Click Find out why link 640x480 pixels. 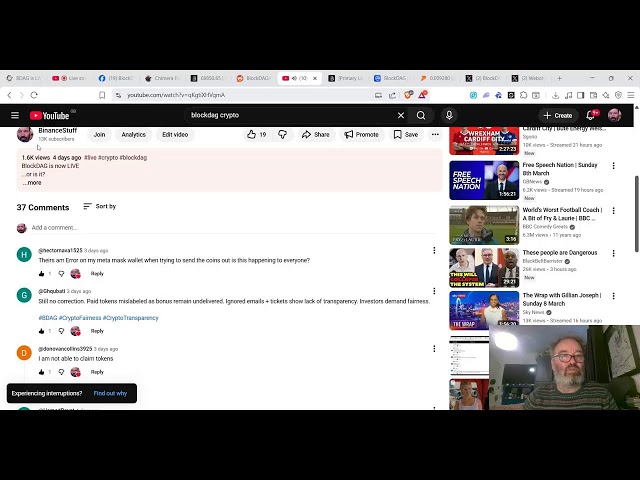110,393
